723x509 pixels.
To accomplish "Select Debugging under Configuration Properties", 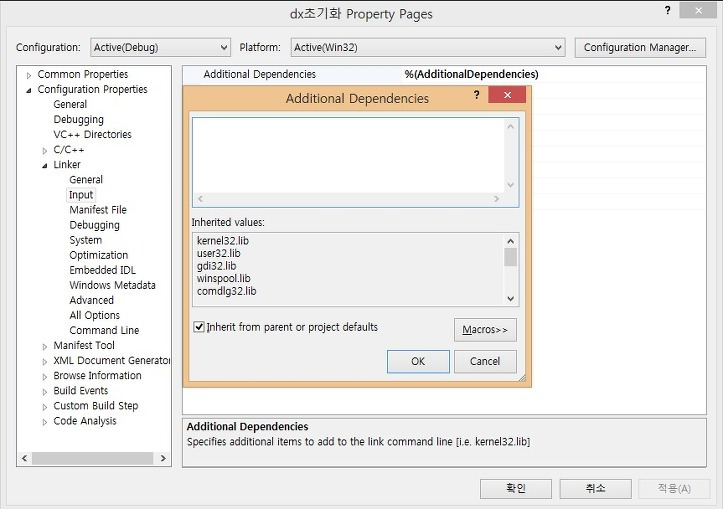I will pos(78,119).
